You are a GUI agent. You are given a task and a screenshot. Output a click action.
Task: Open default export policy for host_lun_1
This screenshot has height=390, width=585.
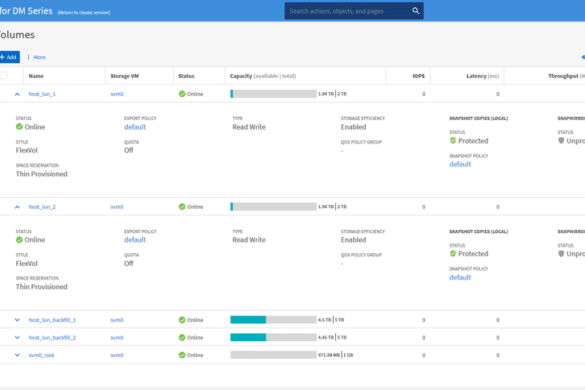click(x=135, y=127)
